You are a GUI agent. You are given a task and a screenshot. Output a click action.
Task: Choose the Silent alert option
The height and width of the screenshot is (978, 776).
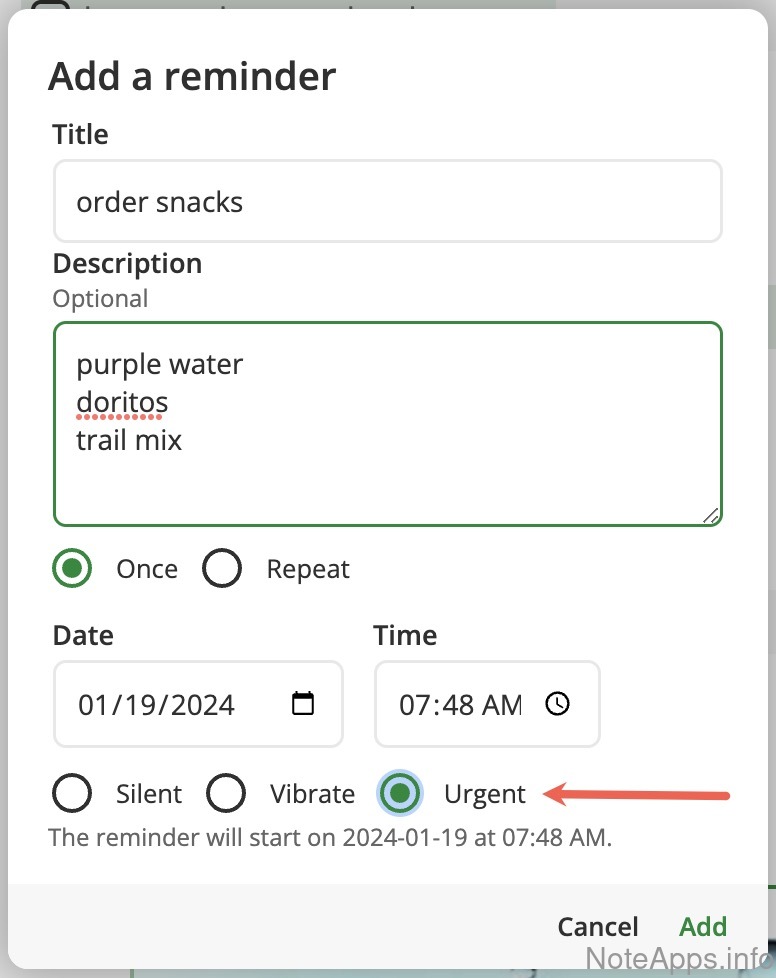(x=72, y=794)
